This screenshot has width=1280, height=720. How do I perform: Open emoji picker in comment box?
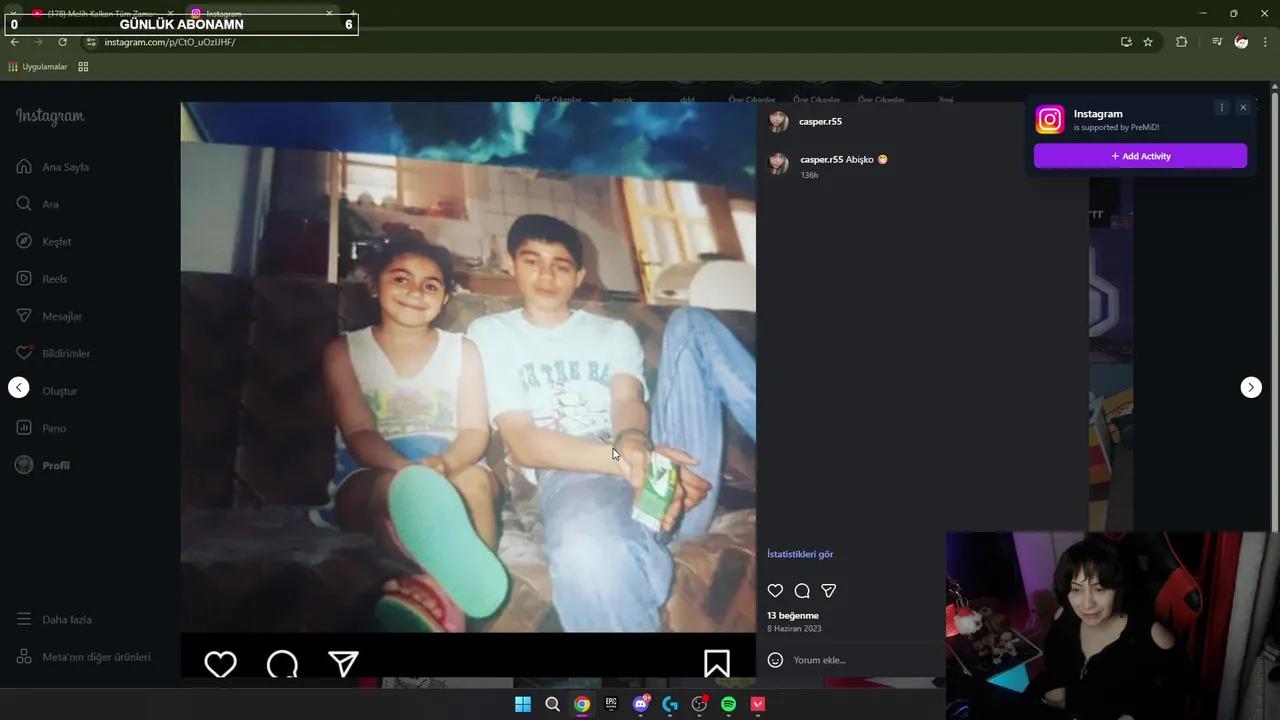tap(775, 660)
